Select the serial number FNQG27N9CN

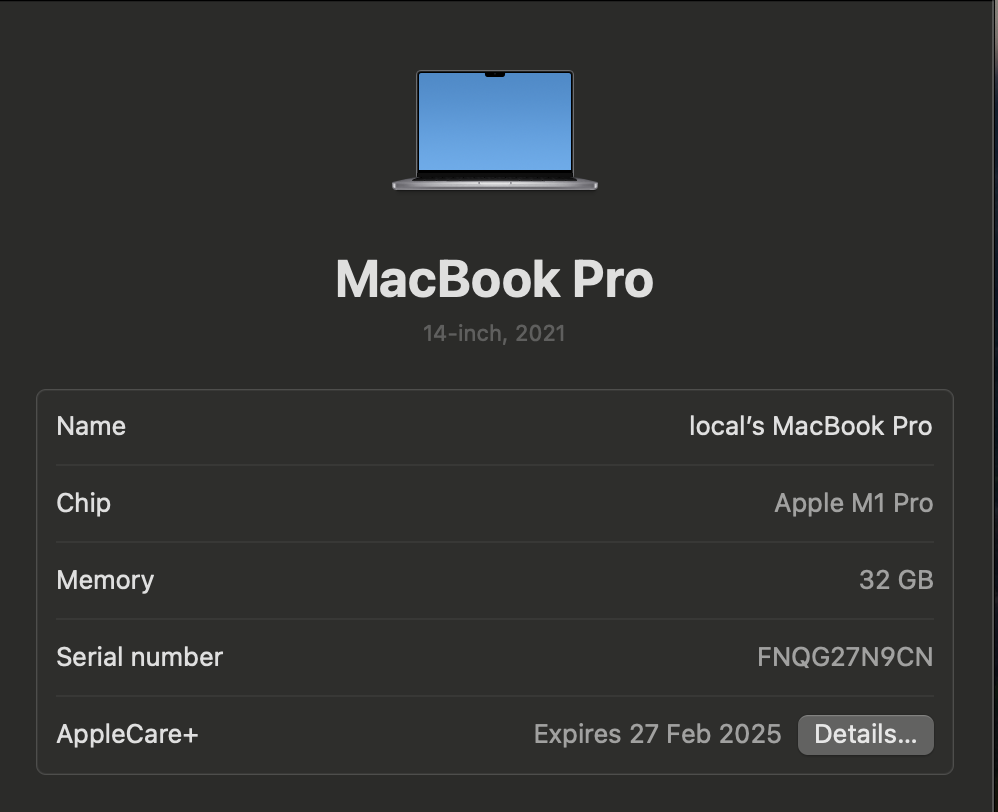[x=845, y=657]
